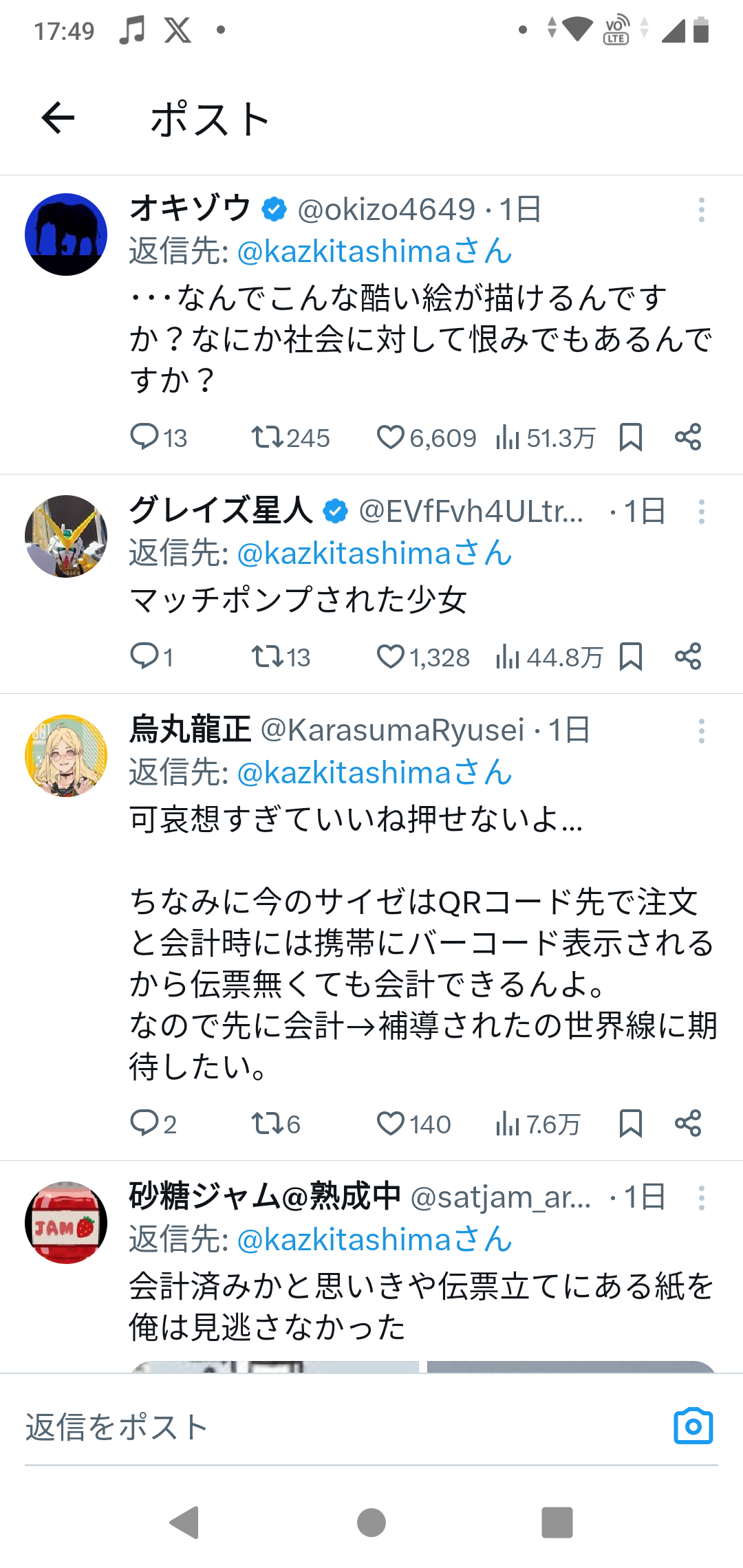
Task: Open the @kazkitashima link in 烏丸龍正's reply
Action: tap(344, 773)
